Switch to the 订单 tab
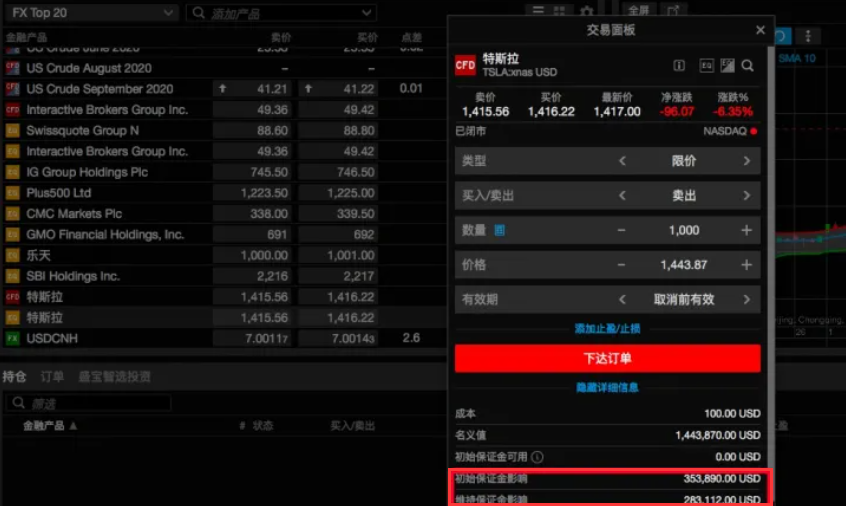The height and width of the screenshot is (506, 846). tap(52, 377)
